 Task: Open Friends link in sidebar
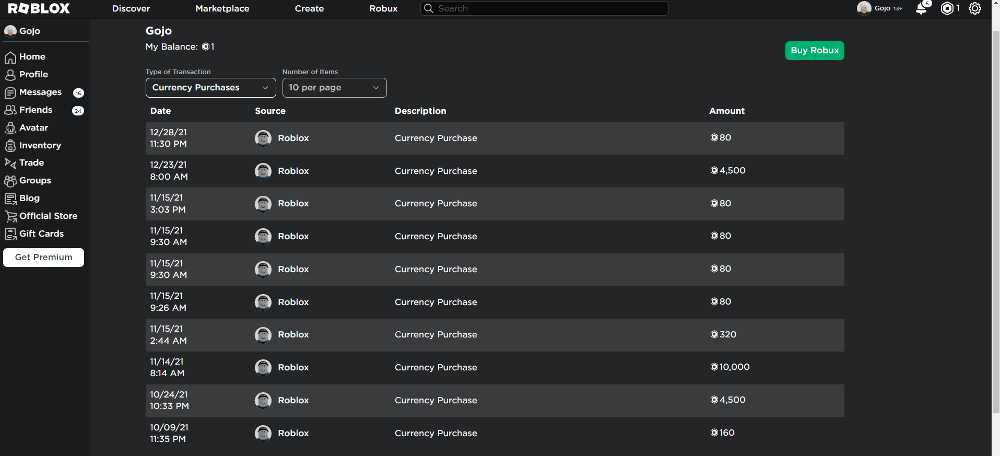pyautogui.click(x=36, y=110)
